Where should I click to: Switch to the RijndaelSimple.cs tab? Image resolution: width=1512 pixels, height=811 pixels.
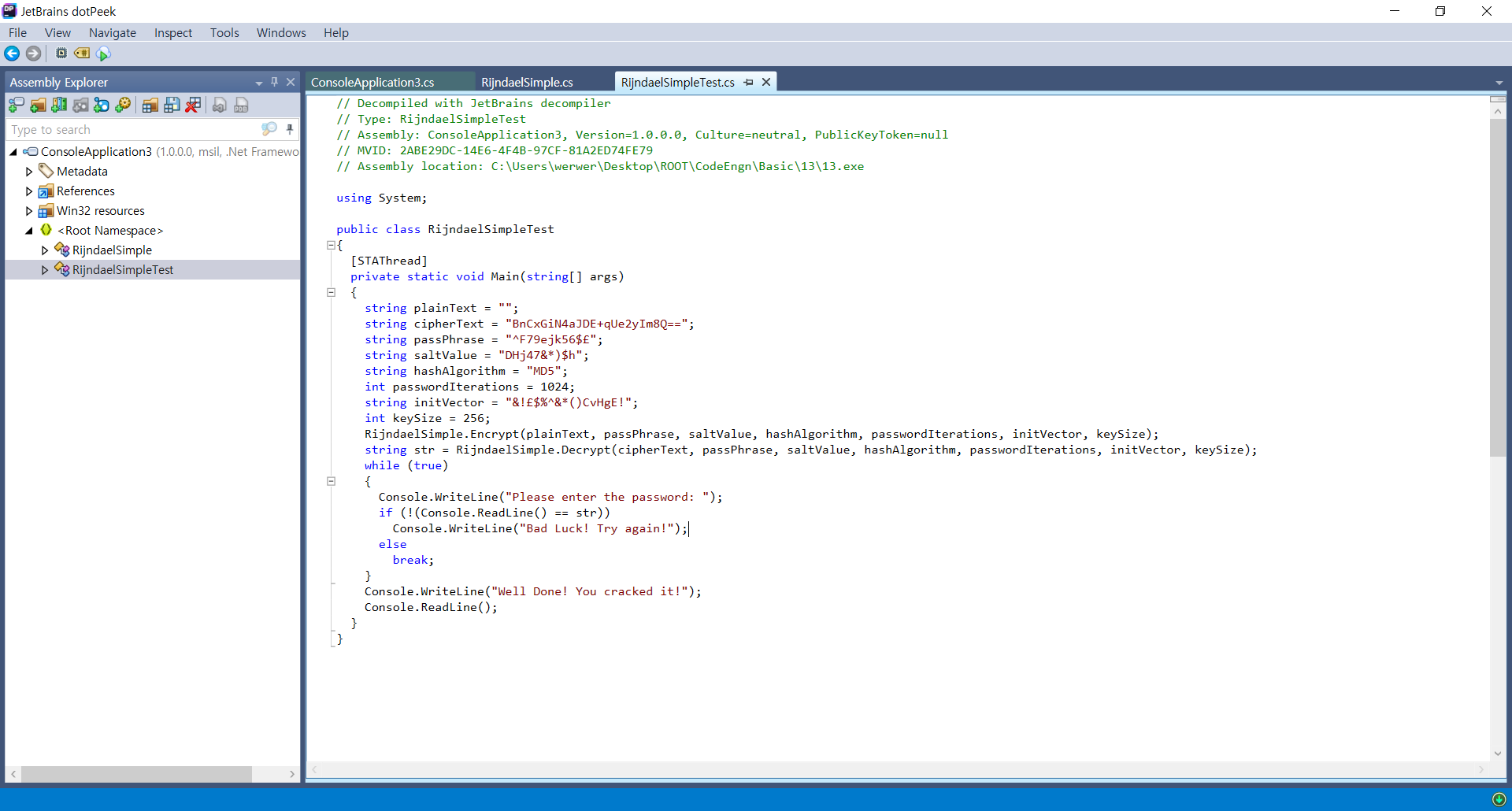527,82
